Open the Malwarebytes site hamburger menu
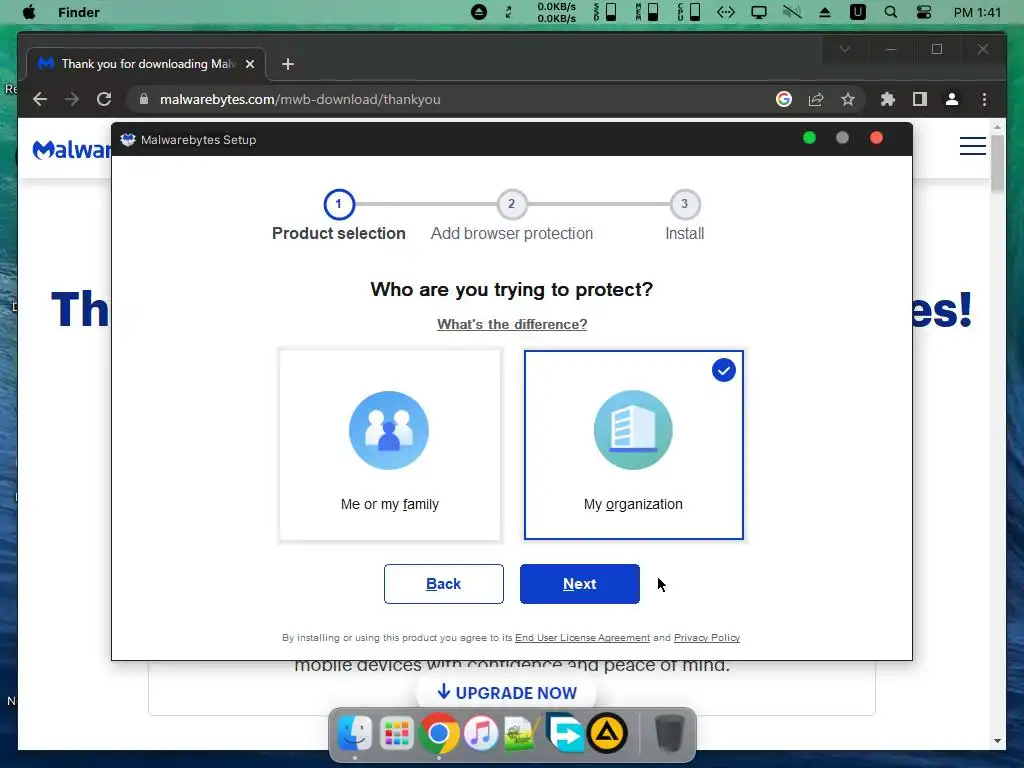 click(972, 146)
